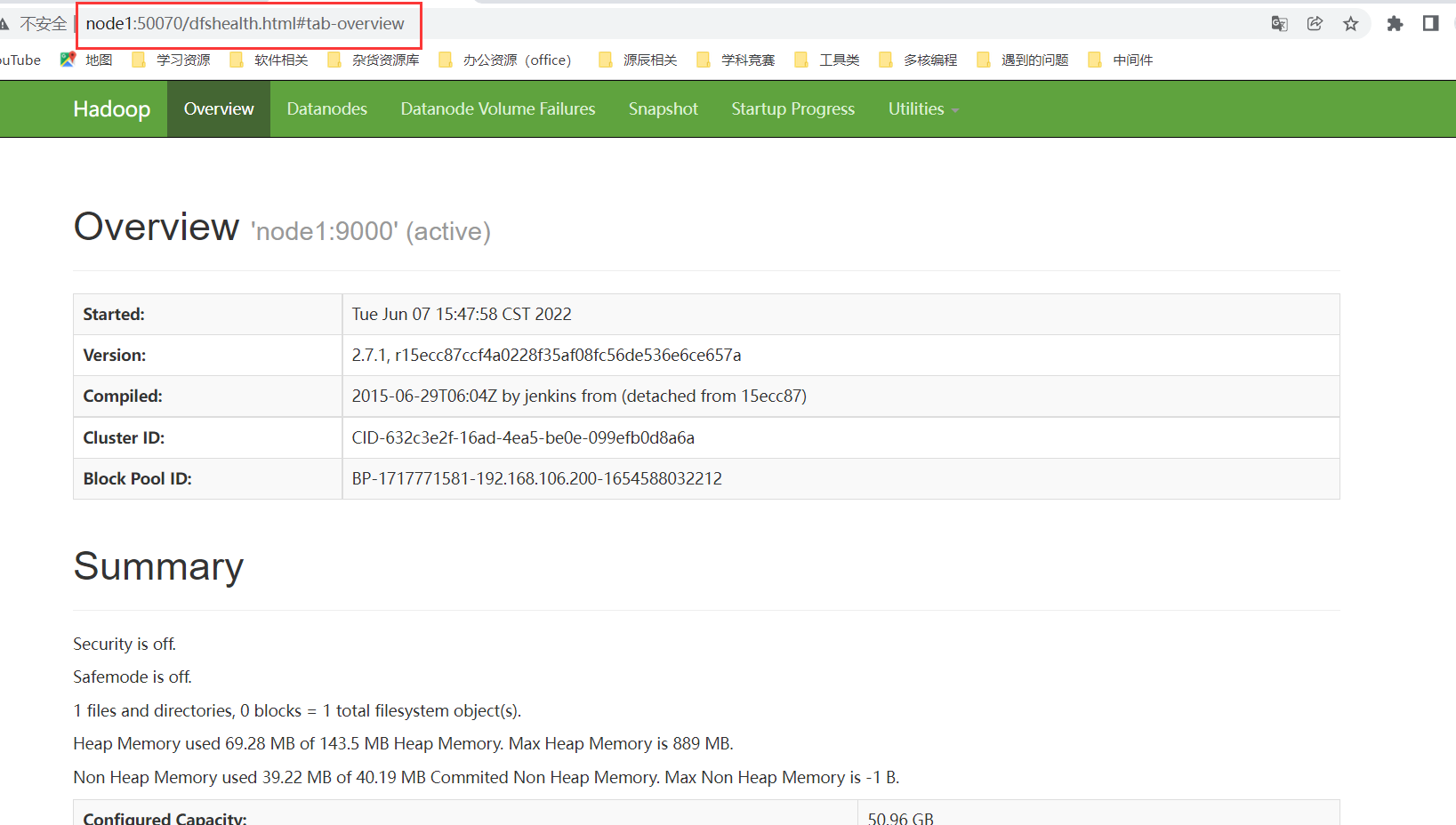1456x825 pixels.
Task: Open the 学习资源 bookmark folder
Action: 171,60
